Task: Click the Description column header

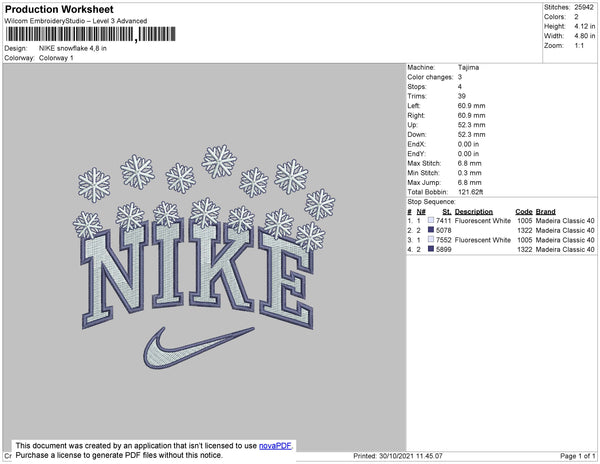Action: pos(474,212)
